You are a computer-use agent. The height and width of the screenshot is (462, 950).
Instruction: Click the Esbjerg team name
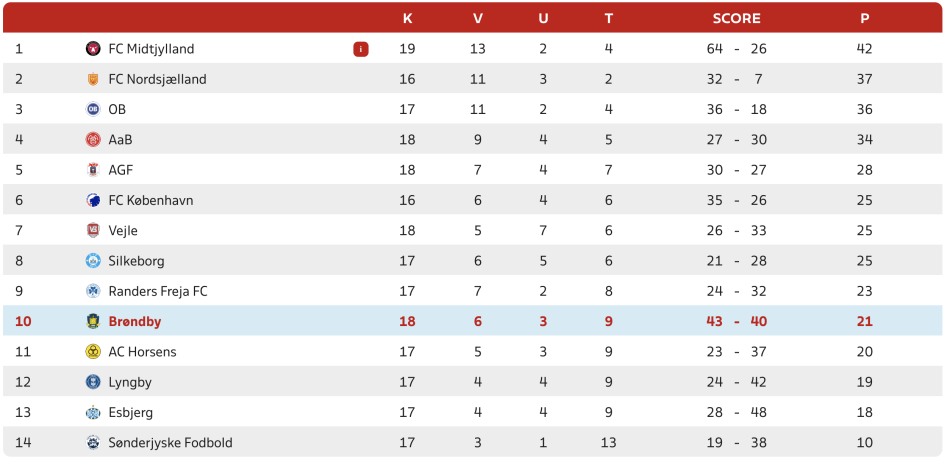pyautogui.click(x=130, y=412)
